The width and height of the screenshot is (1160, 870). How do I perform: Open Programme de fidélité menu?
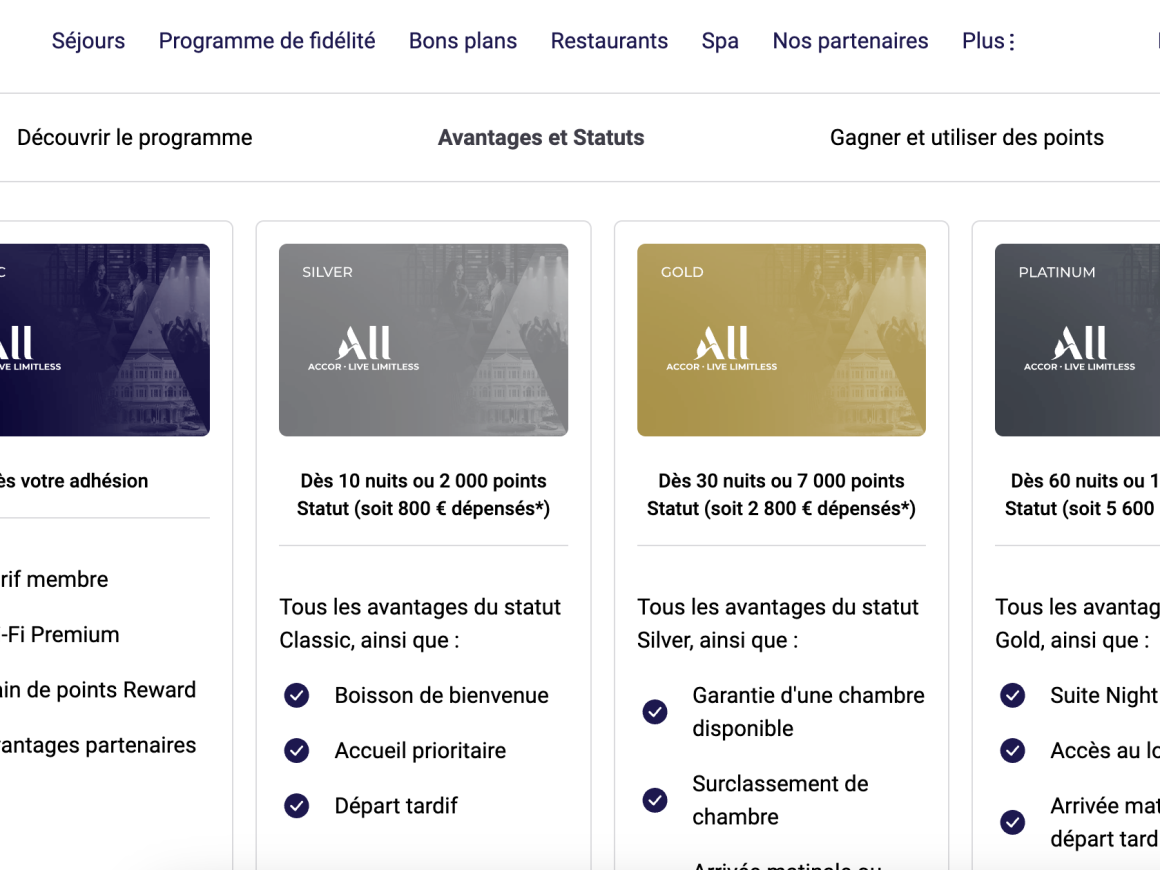pos(267,41)
